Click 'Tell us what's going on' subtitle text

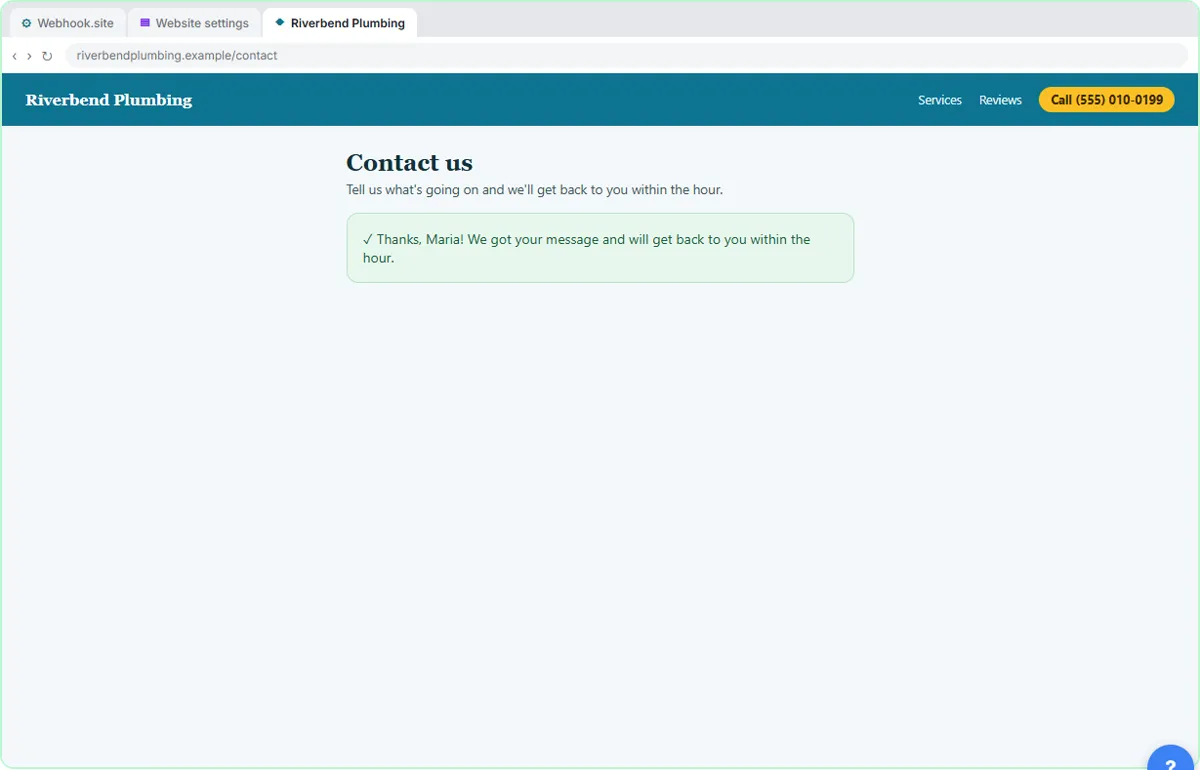tap(534, 190)
